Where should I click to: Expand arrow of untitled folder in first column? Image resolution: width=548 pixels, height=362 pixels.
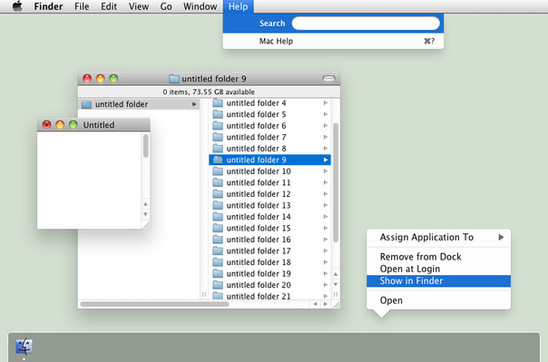click(194, 104)
